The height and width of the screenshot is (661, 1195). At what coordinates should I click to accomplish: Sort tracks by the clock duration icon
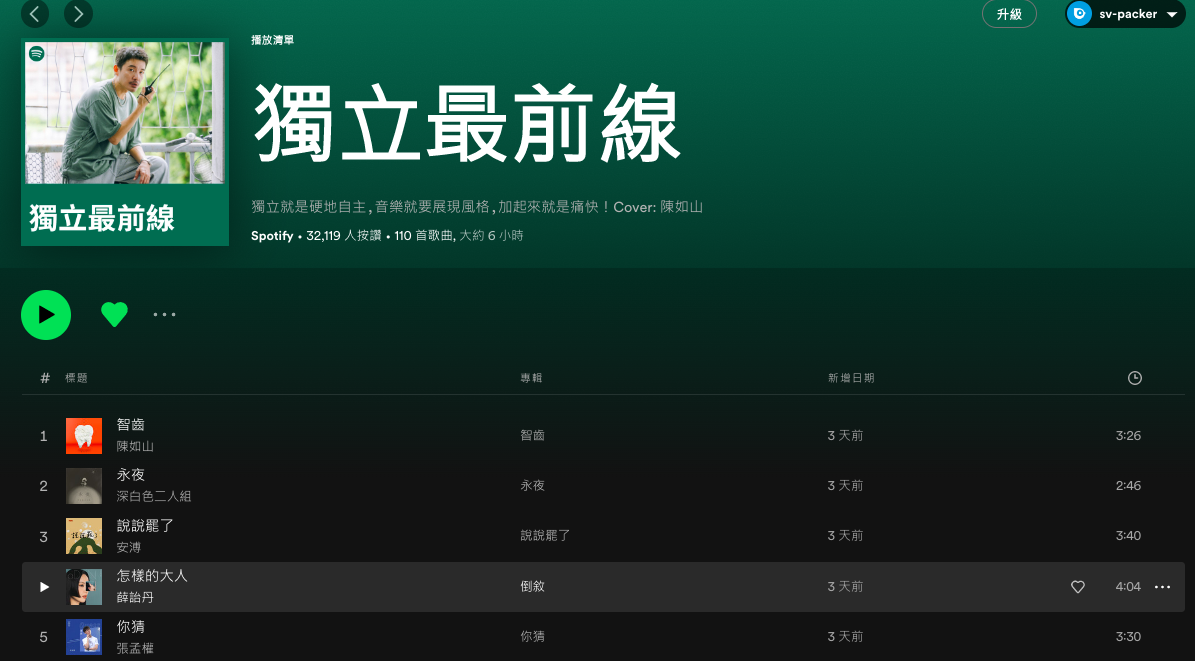pyautogui.click(x=1134, y=378)
